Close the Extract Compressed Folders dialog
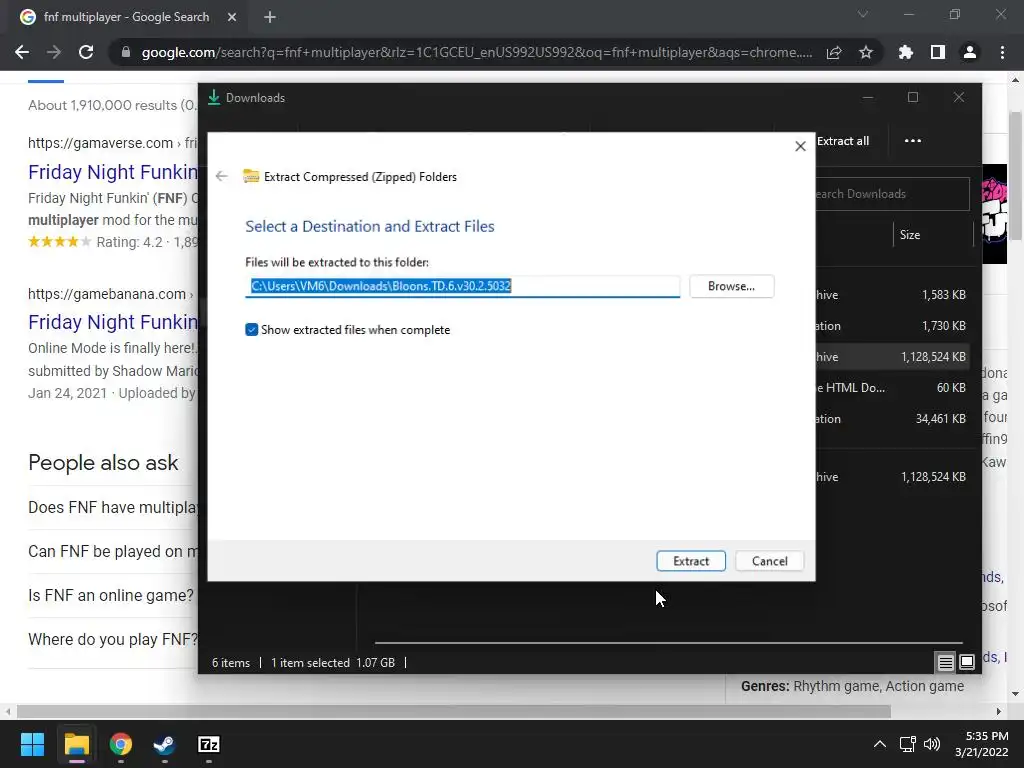The image size is (1024, 768). [x=800, y=146]
